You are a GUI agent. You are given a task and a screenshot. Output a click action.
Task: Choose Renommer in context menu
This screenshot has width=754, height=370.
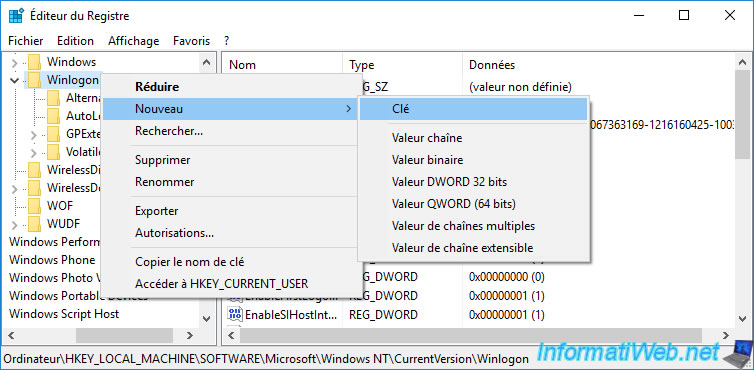pos(231,182)
